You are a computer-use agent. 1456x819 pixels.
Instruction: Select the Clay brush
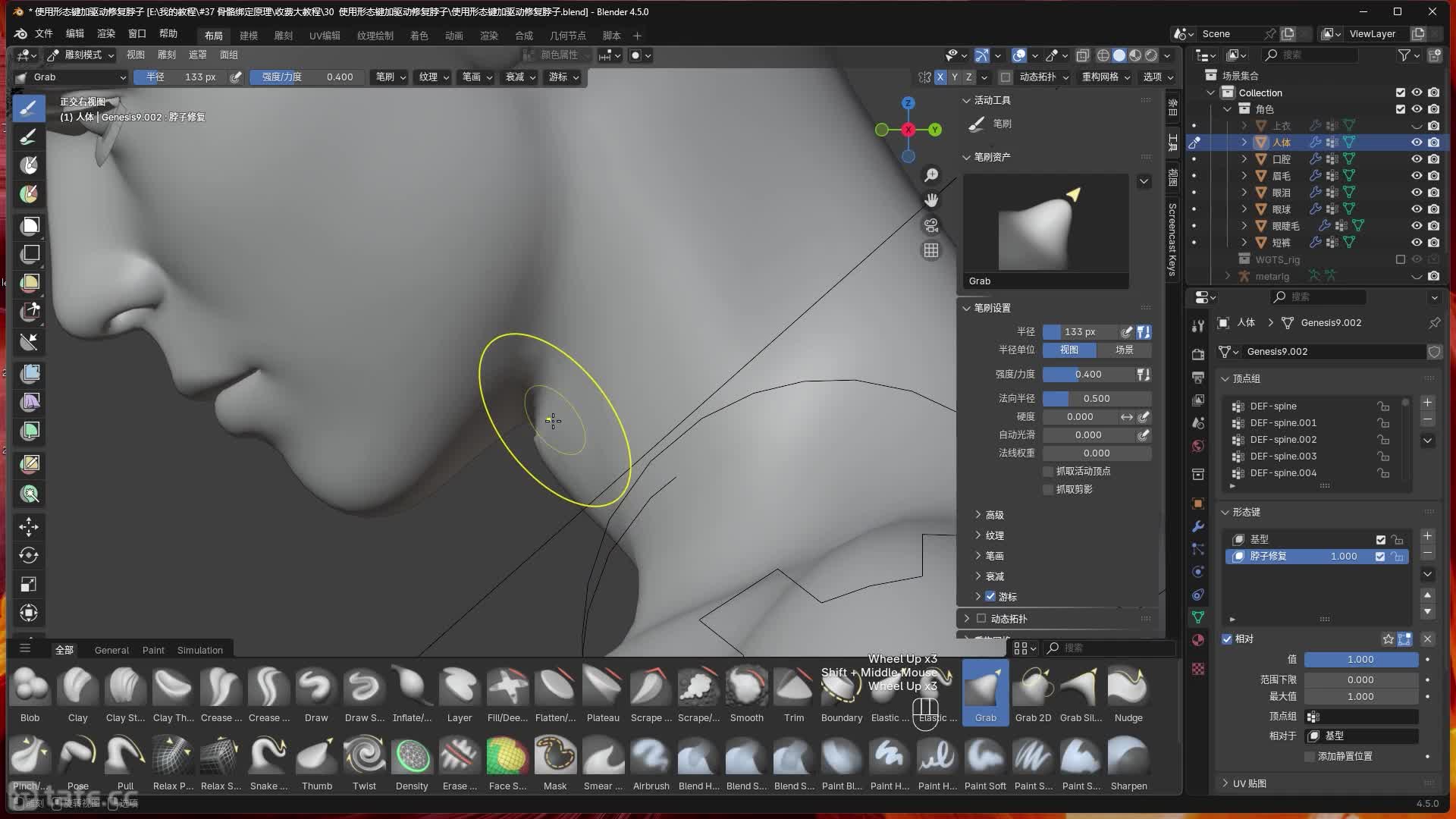point(77,694)
